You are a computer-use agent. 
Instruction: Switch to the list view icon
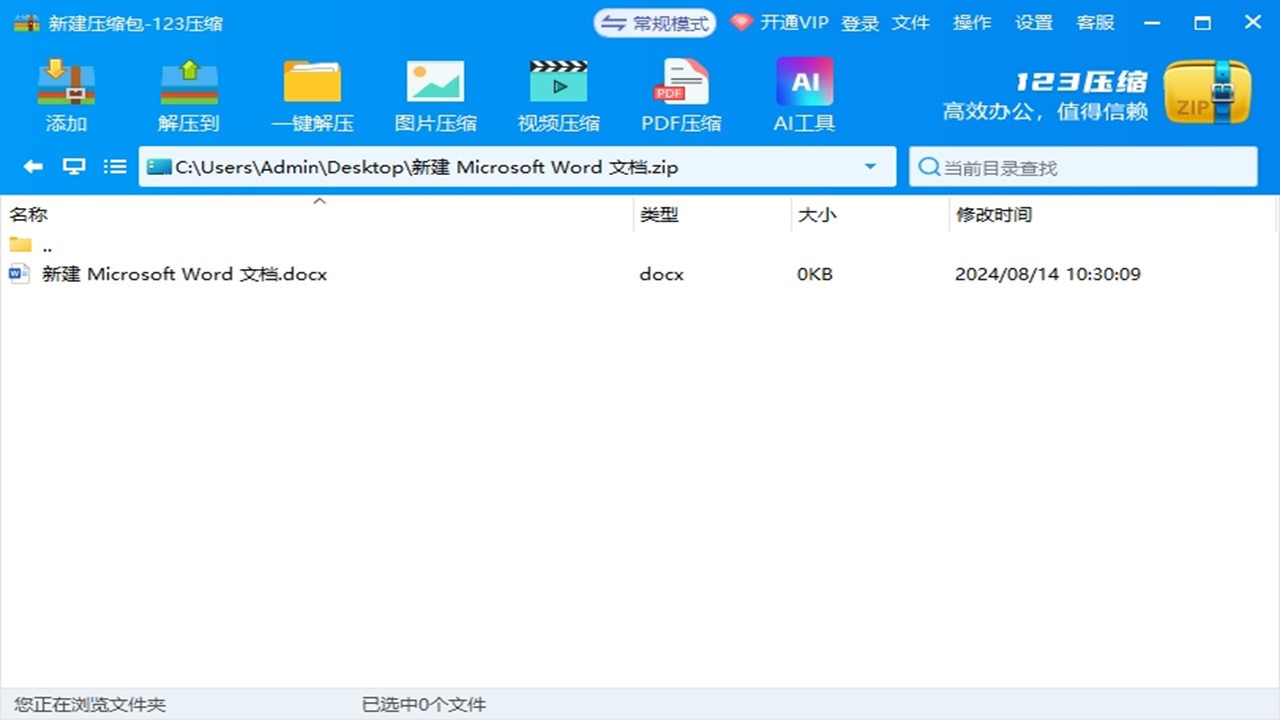[x=115, y=167]
